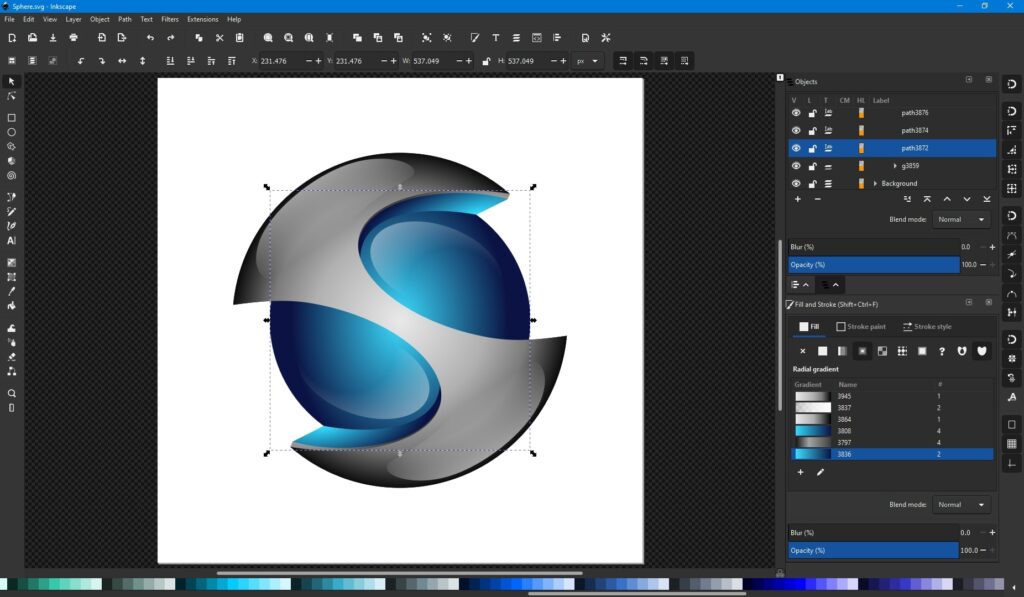Set fill to pattern type
Image resolution: width=1024 pixels, height=597 pixels.
click(x=881, y=351)
